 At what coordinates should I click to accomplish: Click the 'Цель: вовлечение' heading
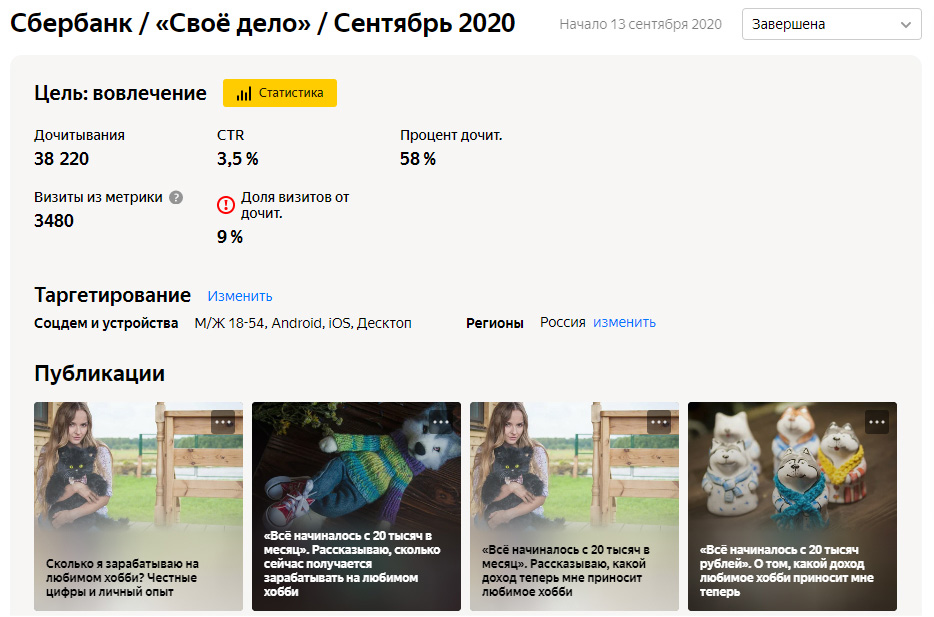click(x=120, y=93)
